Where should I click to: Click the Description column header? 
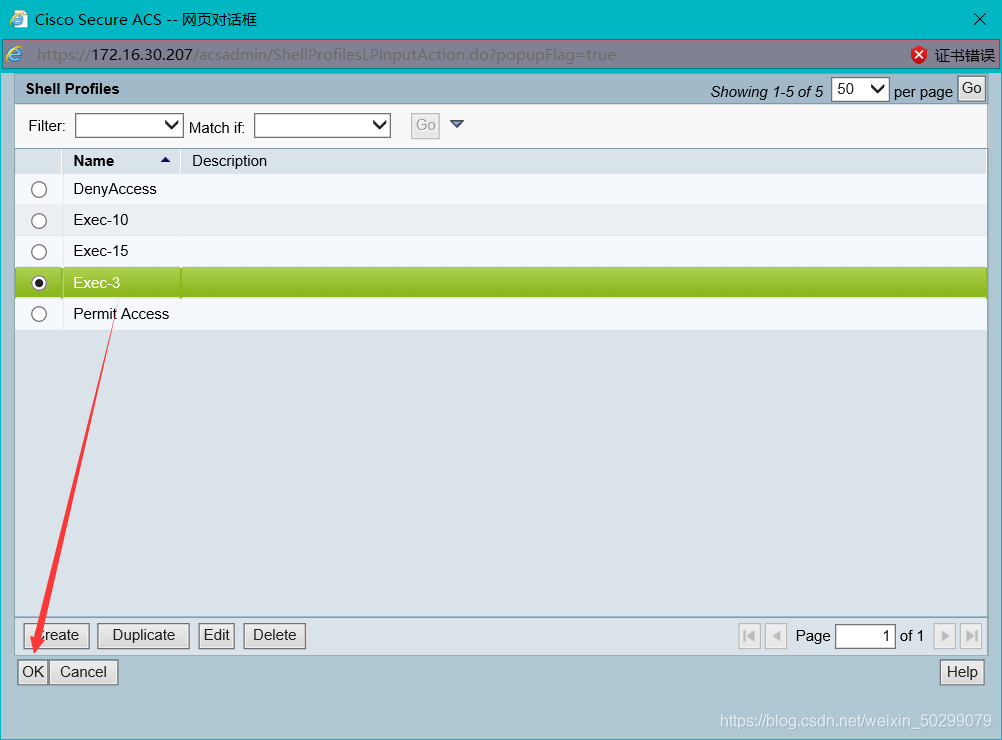point(229,161)
